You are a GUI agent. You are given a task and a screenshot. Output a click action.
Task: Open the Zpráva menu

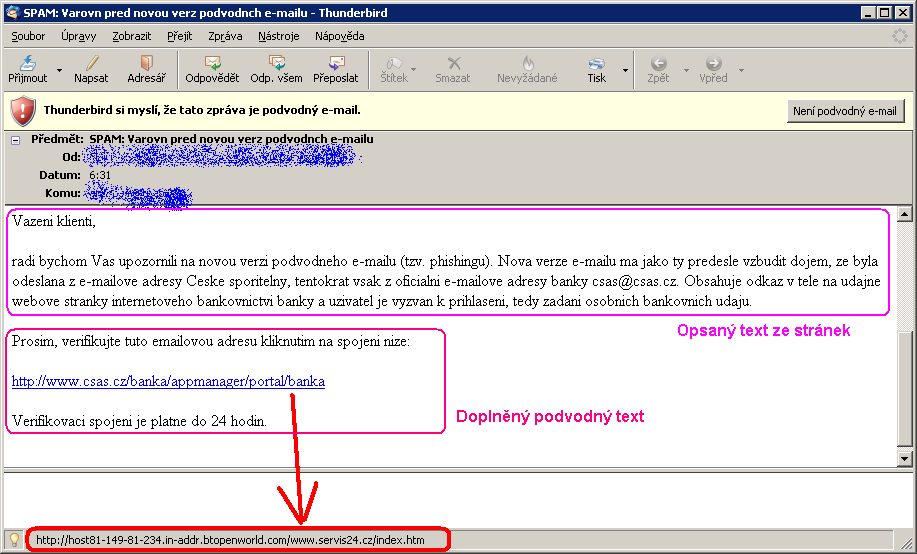pos(225,36)
